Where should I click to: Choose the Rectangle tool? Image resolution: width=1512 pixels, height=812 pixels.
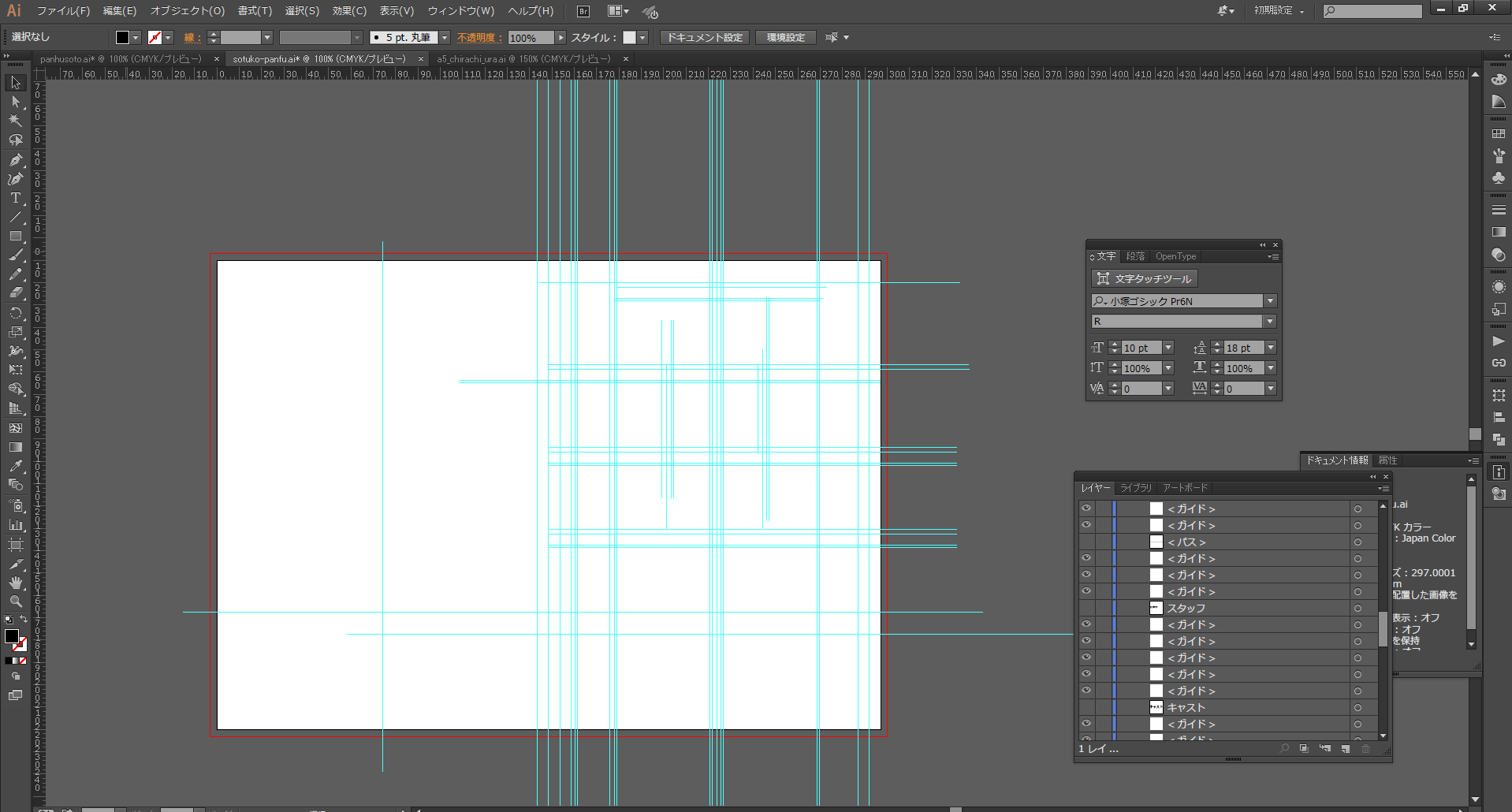(15, 236)
